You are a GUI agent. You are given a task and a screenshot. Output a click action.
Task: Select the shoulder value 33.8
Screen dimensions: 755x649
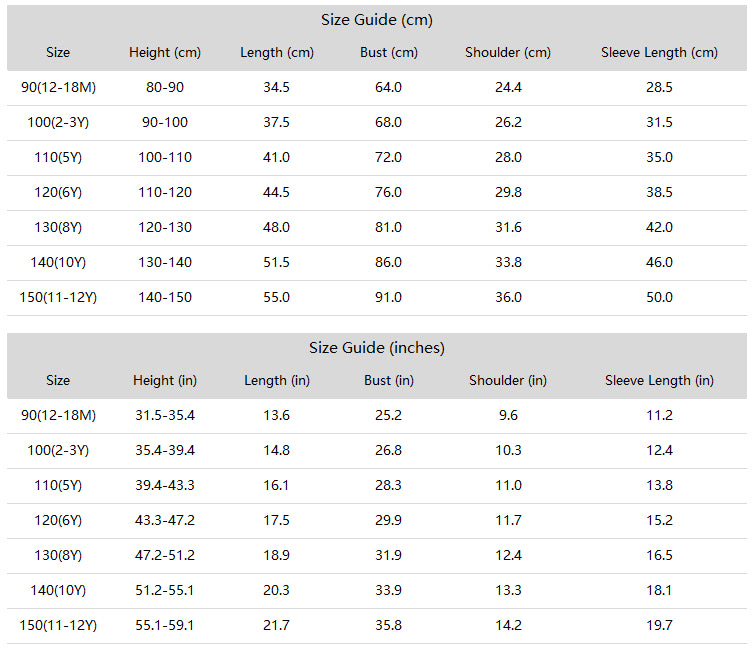(x=508, y=263)
